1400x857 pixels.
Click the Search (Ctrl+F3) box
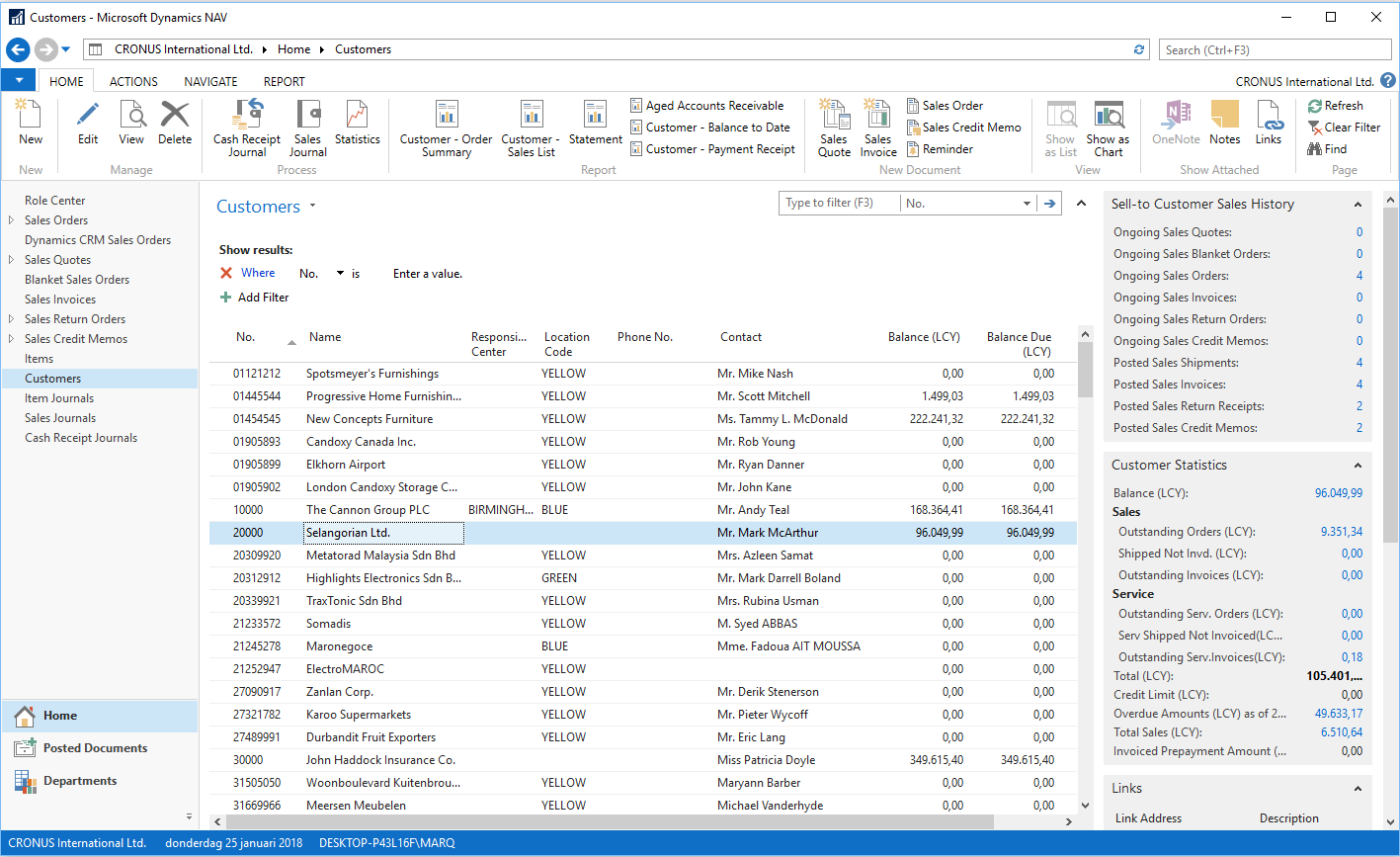coord(1274,49)
